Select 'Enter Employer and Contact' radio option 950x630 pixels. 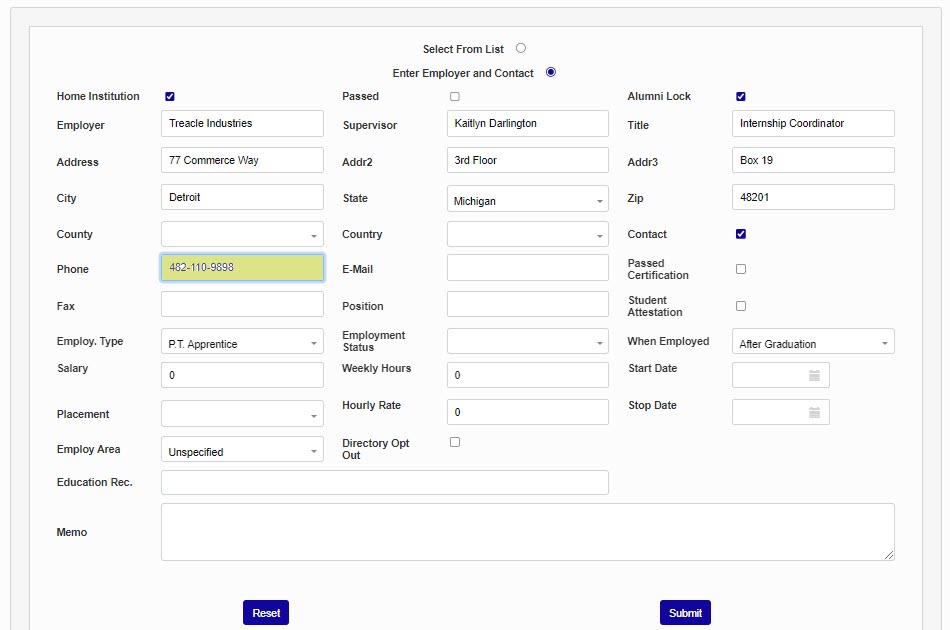click(551, 72)
